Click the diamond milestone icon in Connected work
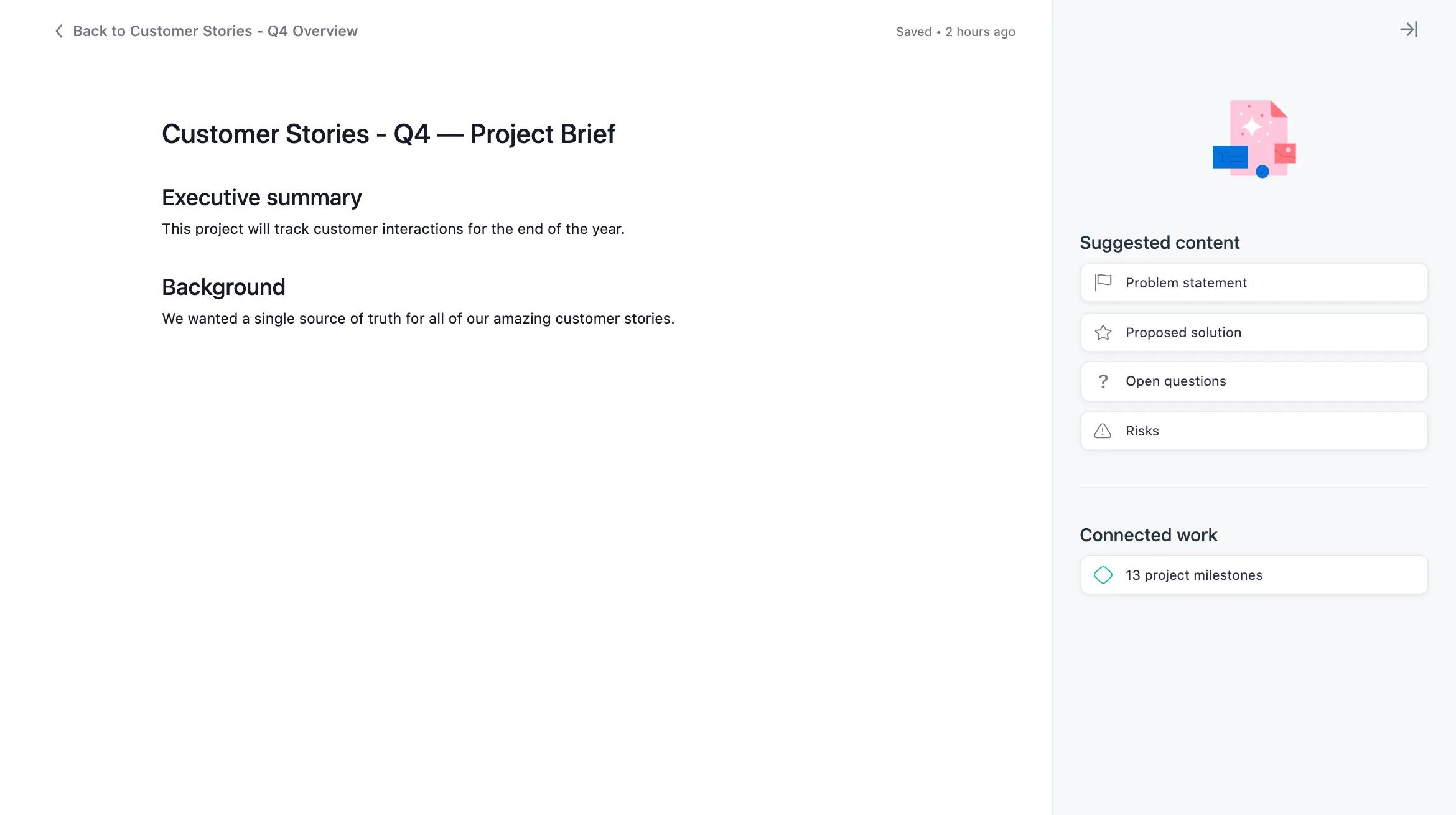Viewport: 1456px width, 815px height. (x=1104, y=575)
